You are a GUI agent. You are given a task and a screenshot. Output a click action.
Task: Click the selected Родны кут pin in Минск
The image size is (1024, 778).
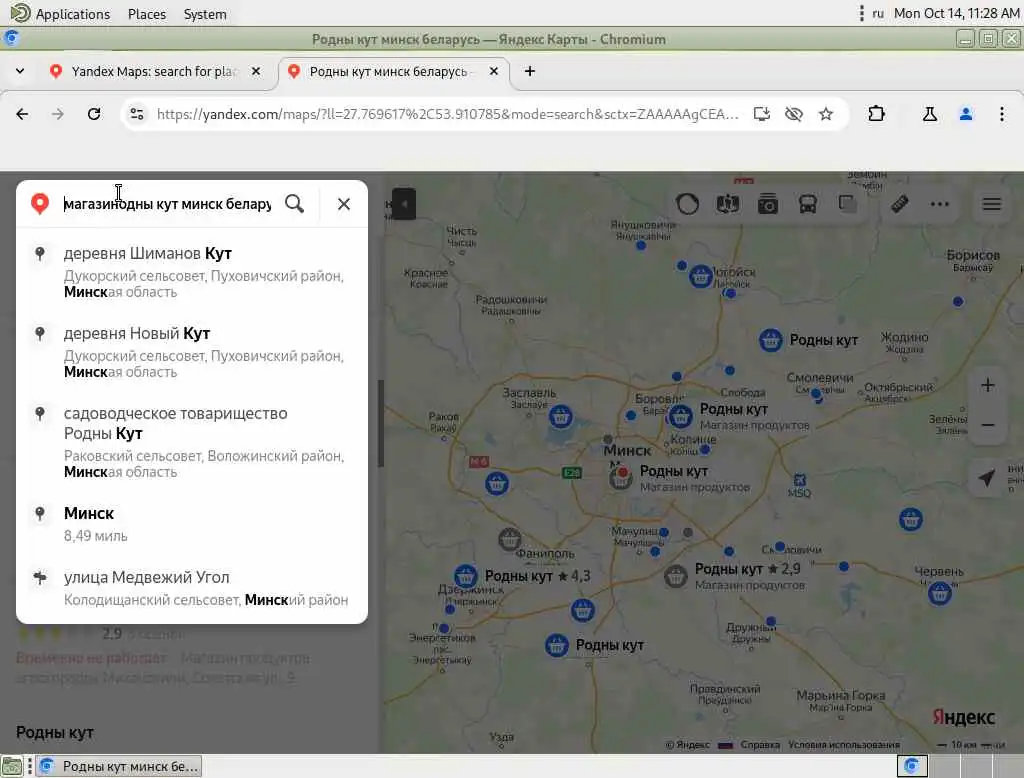coord(621,478)
